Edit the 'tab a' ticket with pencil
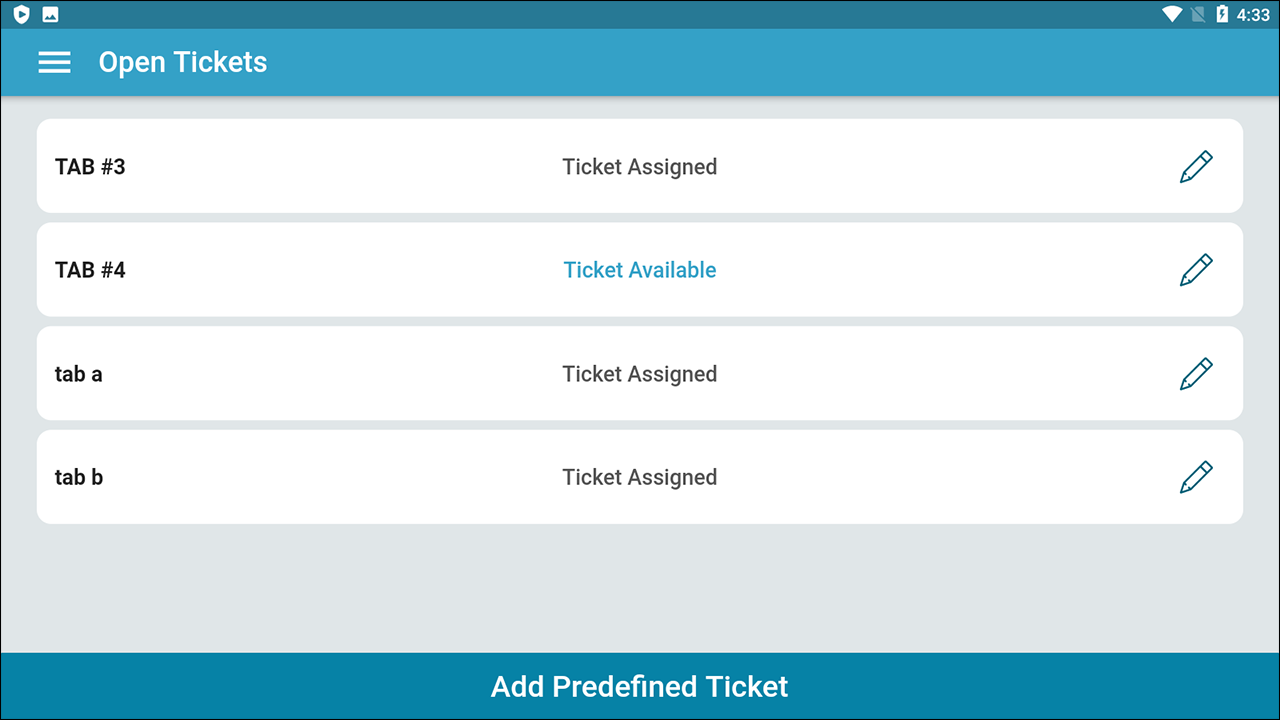Viewport: 1280px width, 720px height. click(1196, 374)
